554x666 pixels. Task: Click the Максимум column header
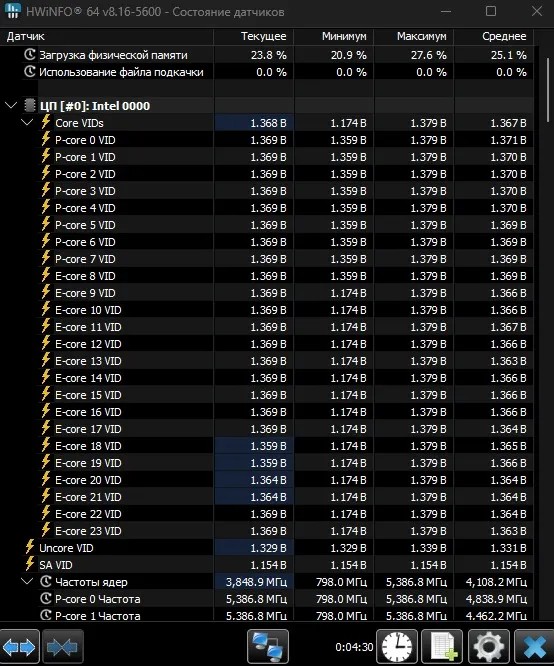click(414, 37)
